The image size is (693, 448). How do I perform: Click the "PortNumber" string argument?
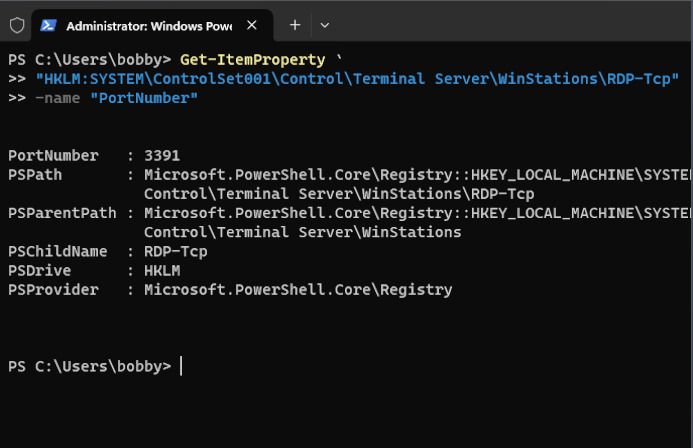point(144,98)
